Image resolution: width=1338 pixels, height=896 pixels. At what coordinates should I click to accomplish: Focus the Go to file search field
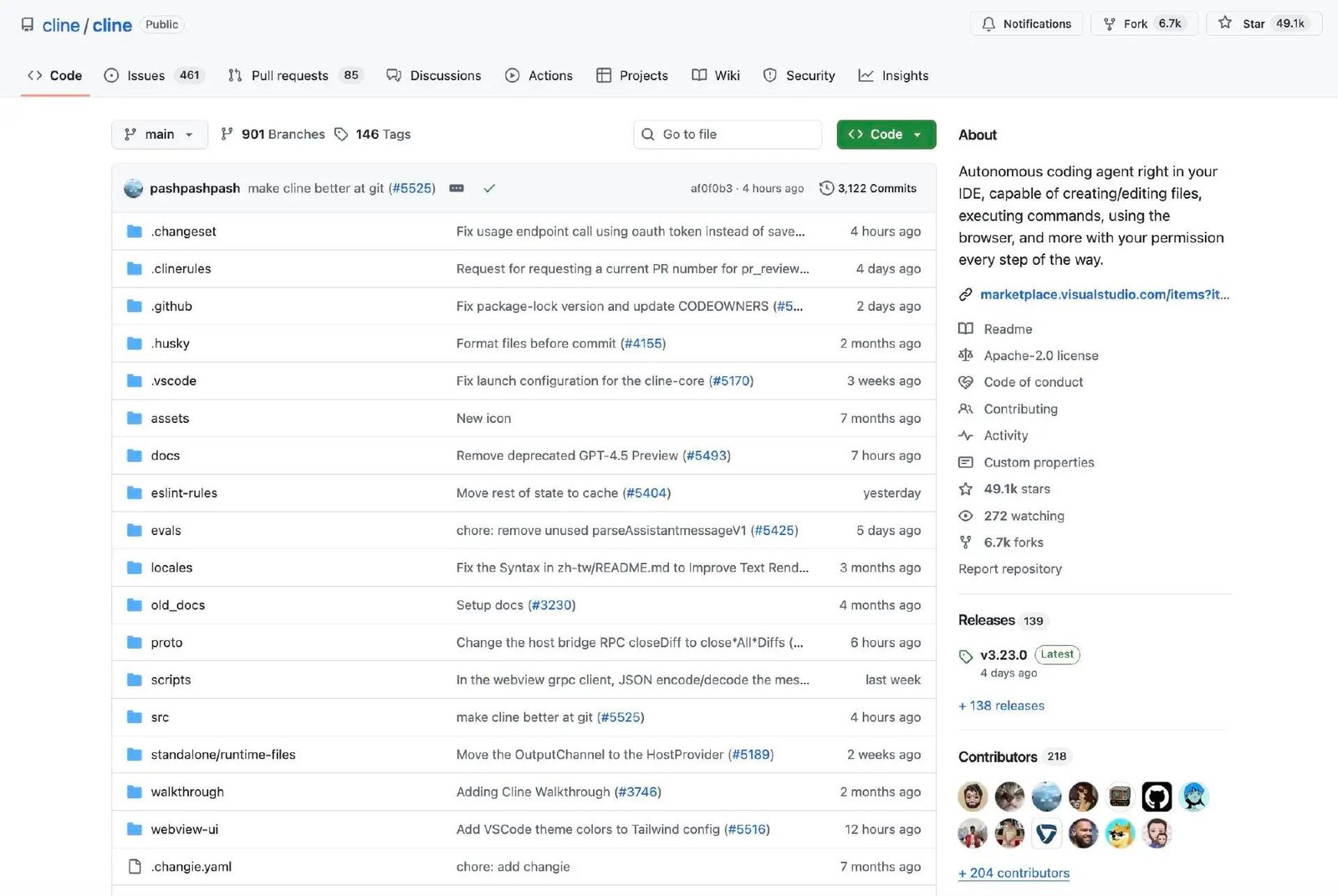[x=728, y=135]
